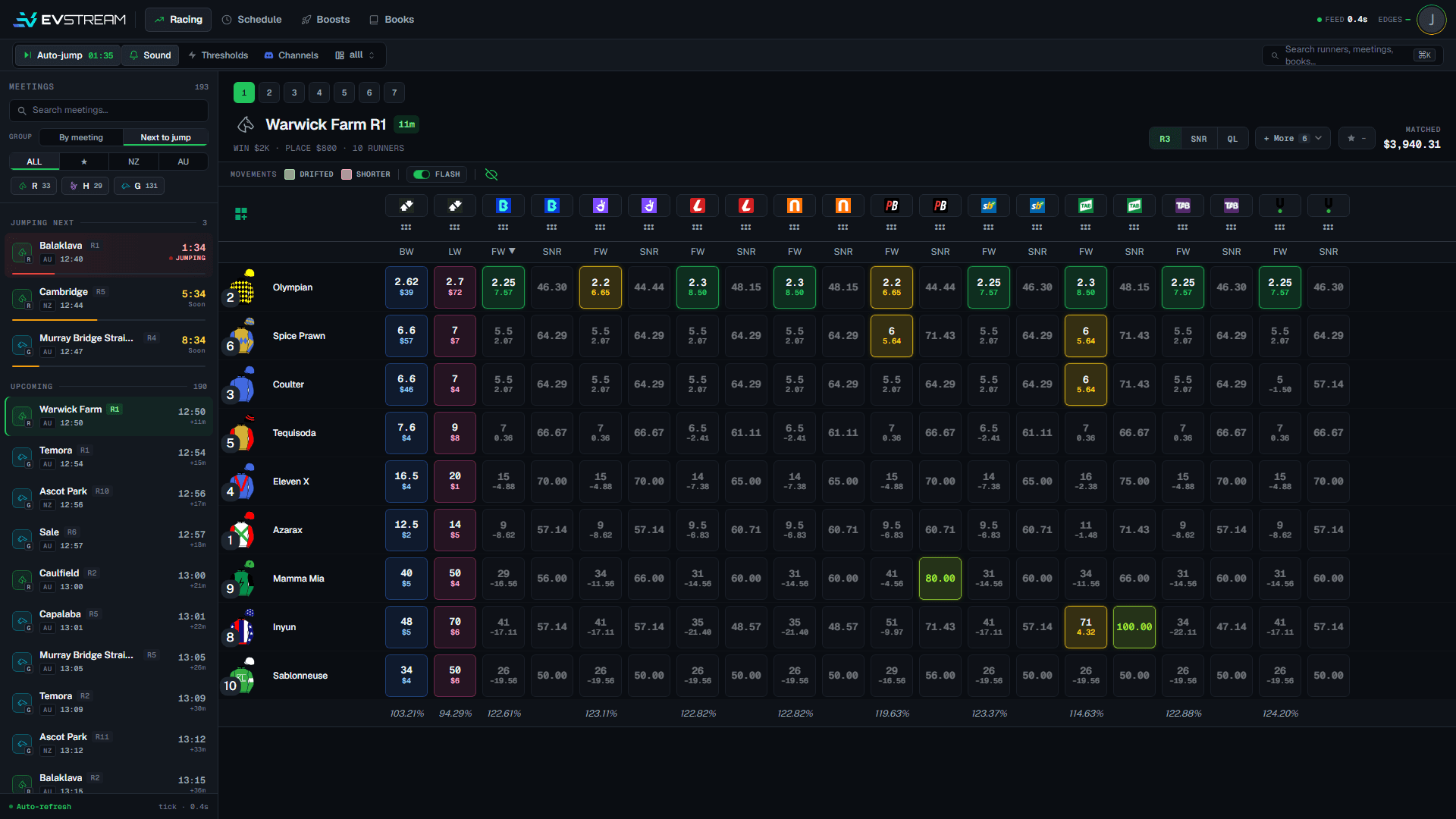This screenshot has width=1456, height=819.
Task: Select the SNR mode button
Action: pos(1199,139)
